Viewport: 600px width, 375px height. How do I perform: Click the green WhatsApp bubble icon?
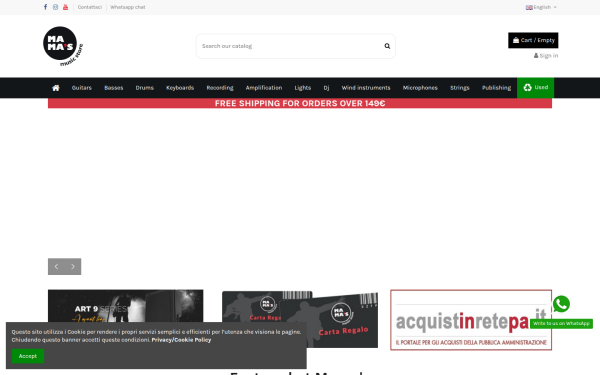(561, 304)
